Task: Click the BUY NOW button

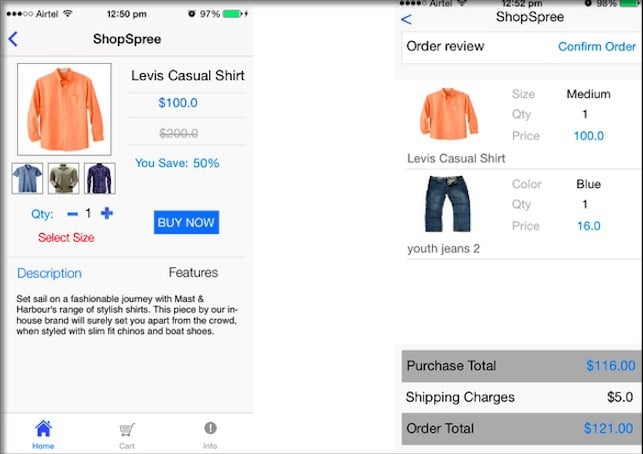Action: pyautogui.click(x=186, y=222)
